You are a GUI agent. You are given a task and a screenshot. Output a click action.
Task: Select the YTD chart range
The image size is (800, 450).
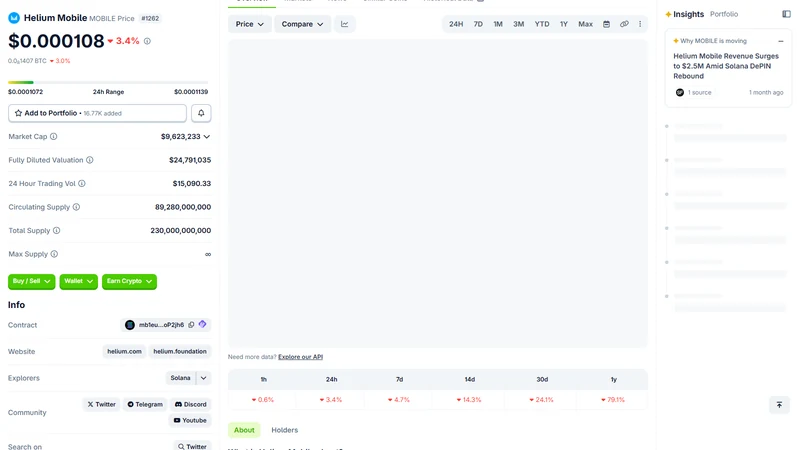pyautogui.click(x=542, y=24)
